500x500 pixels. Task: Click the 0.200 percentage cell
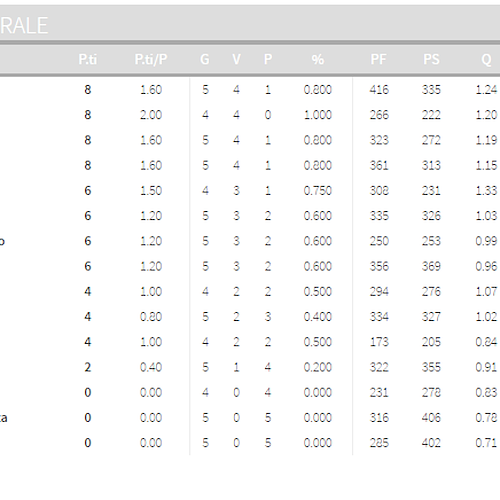(318, 367)
